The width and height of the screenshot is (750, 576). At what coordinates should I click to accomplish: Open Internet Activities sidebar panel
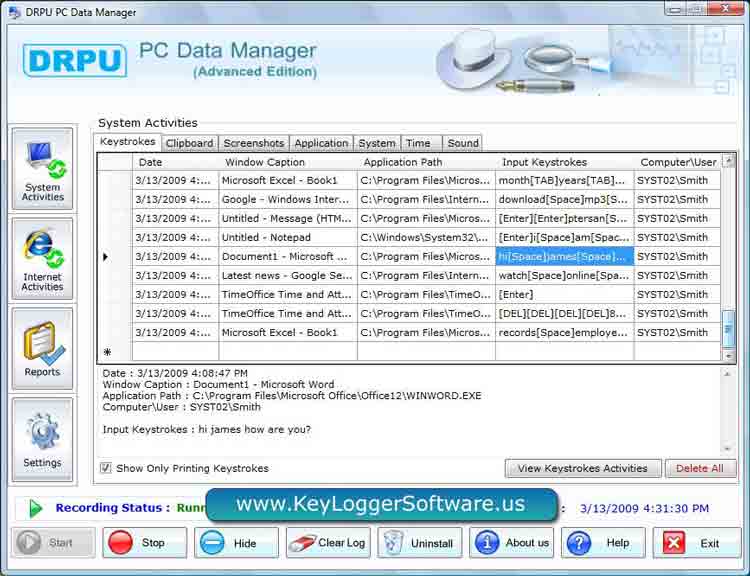(43, 259)
